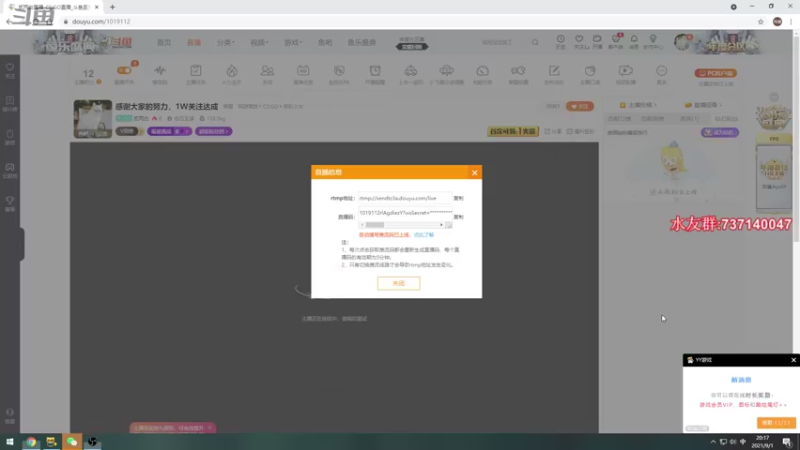Click the pencil edit toolbar icon
This screenshot has width=800, height=450.
point(554,70)
